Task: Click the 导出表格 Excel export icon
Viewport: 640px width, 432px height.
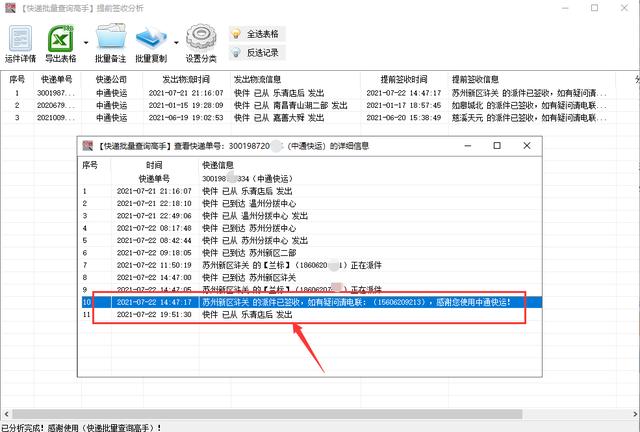Action: coord(60,44)
